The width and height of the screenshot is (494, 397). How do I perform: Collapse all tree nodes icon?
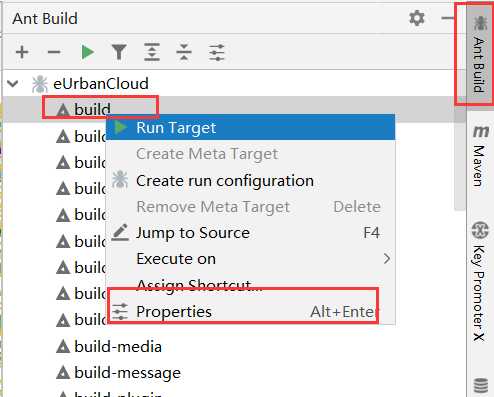184,52
